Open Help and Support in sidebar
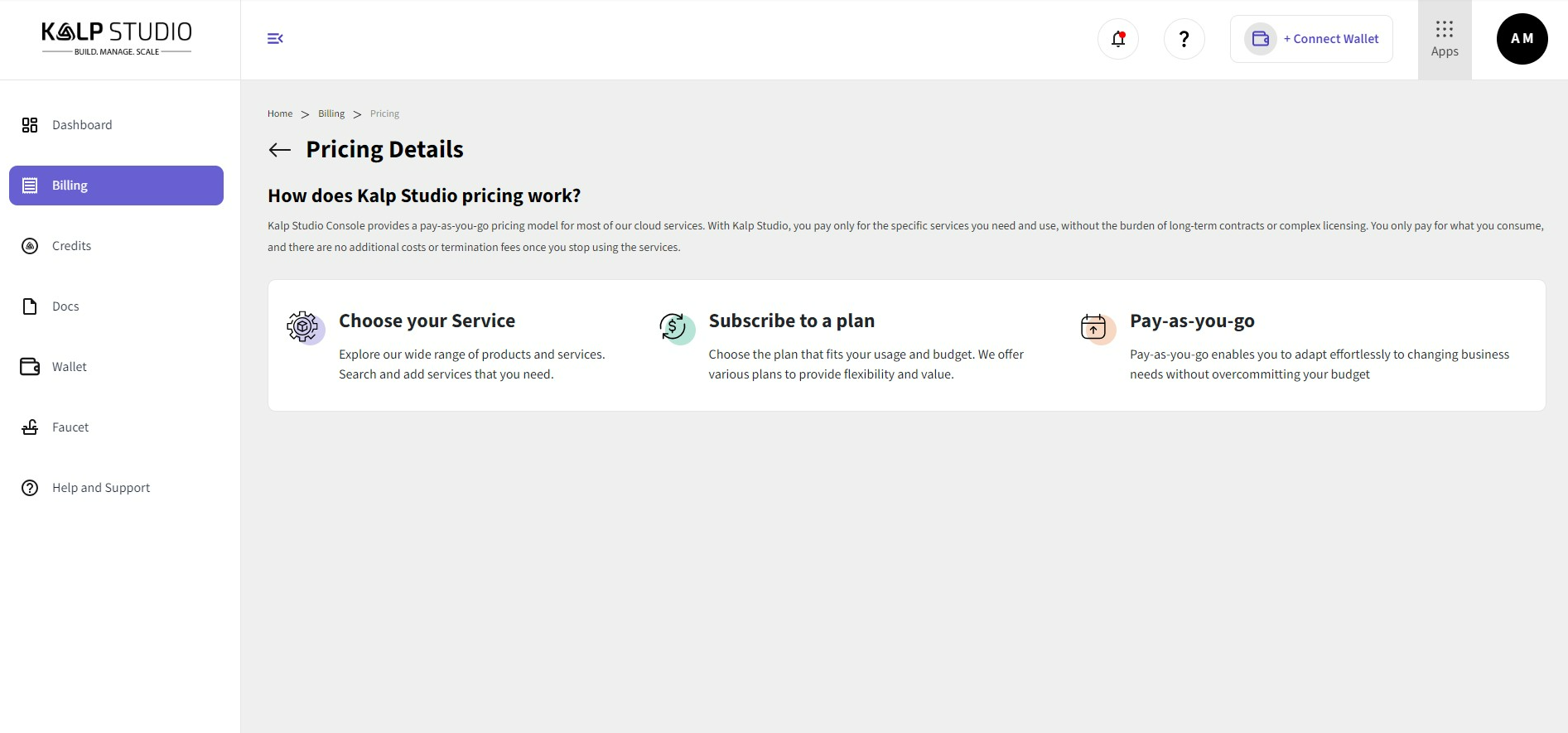Screen dimensions: 1568x733 coord(100,488)
